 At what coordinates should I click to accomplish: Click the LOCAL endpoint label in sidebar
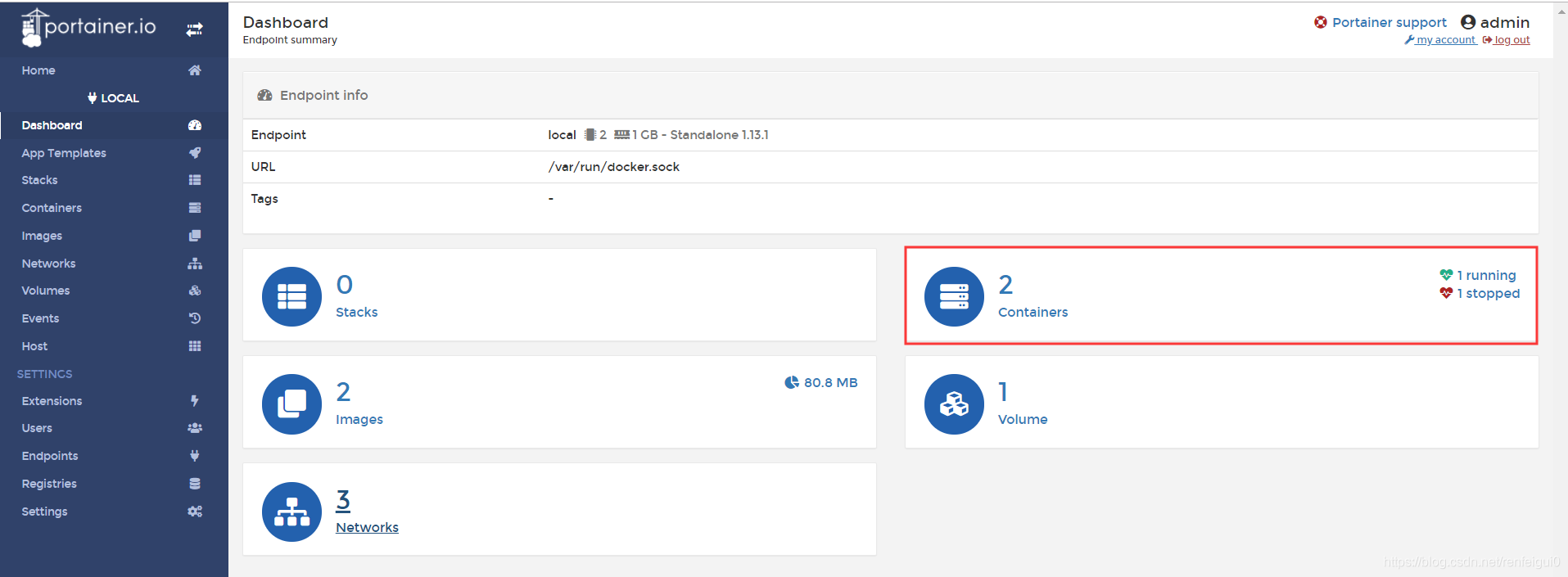click(x=114, y=98)
